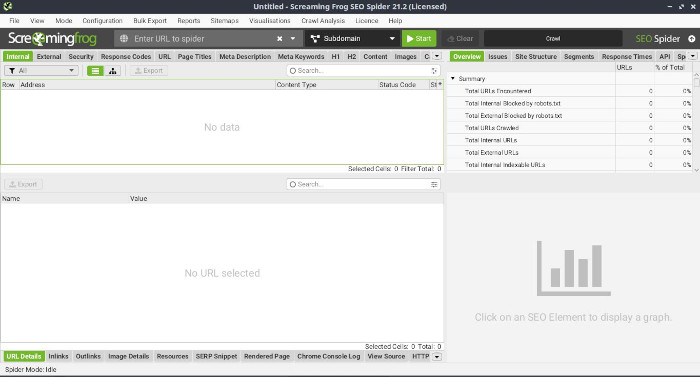Viewport: 700px width, 377px height.
Task: Click the Screaming Frog title bar app icon
Action: pyautogui.click(x=8, y=6)
